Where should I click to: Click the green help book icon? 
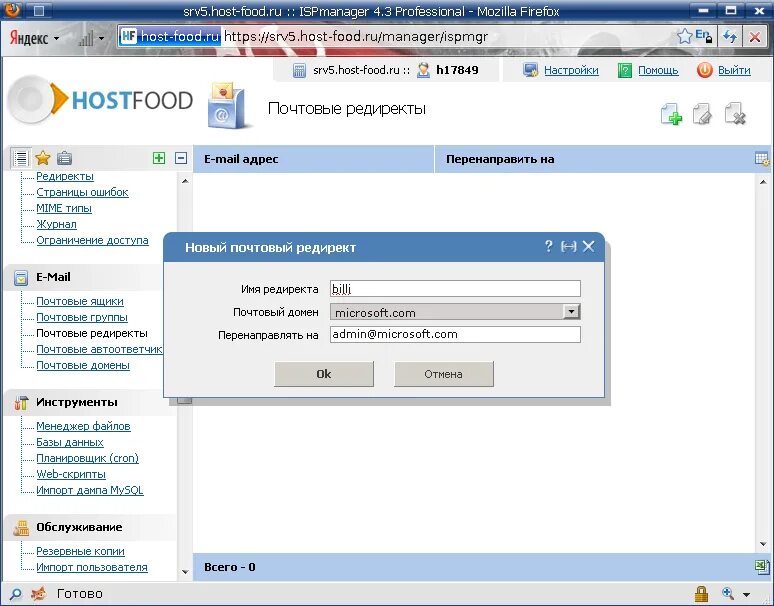625,70
